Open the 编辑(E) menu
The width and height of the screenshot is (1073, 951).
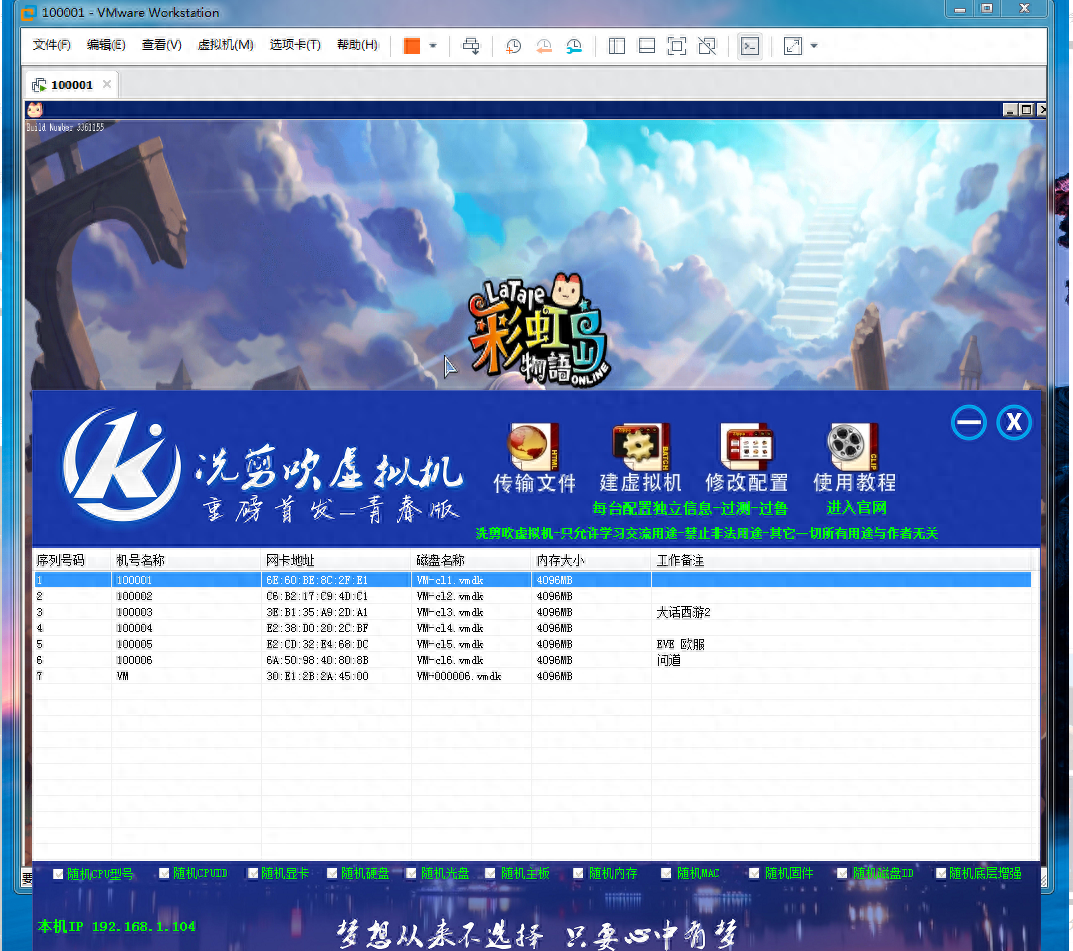106,45
